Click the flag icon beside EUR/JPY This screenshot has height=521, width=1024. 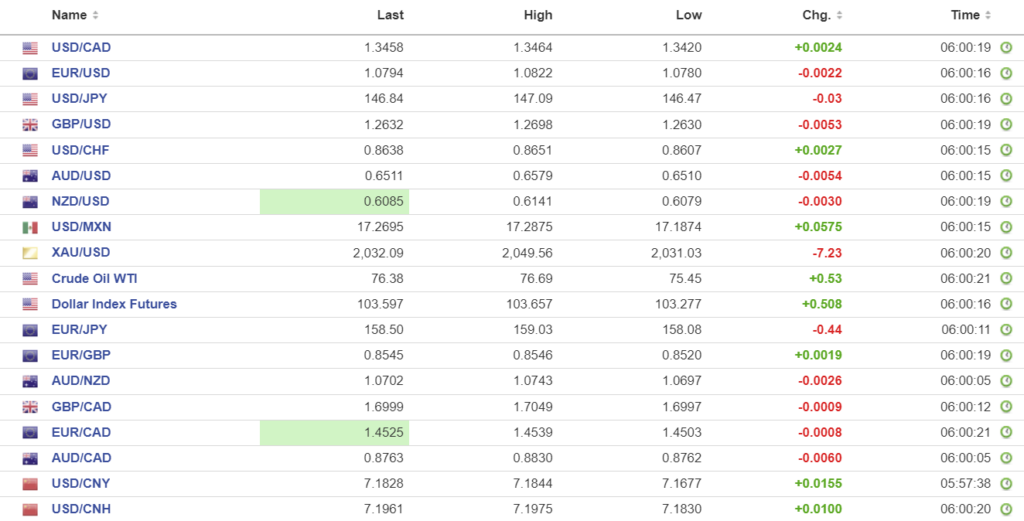[30, 330]
